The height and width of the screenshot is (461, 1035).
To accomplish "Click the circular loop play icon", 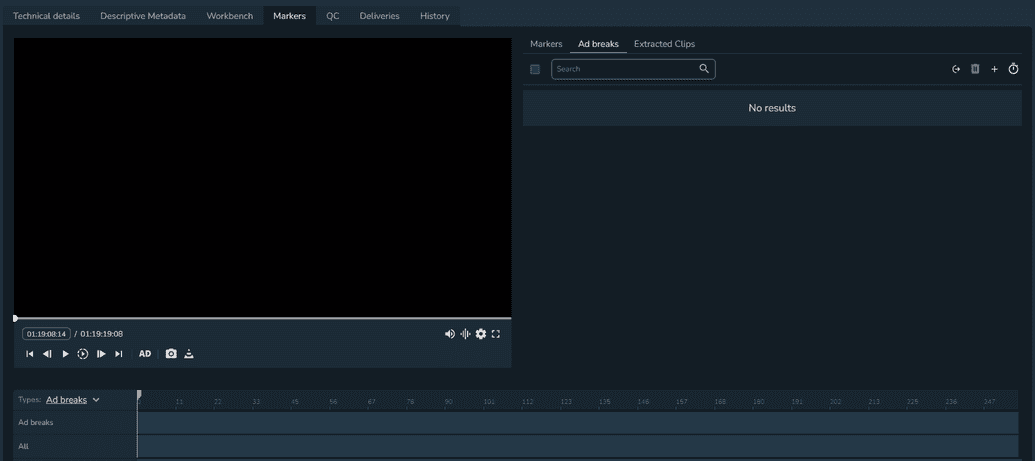I will (83, 354).
